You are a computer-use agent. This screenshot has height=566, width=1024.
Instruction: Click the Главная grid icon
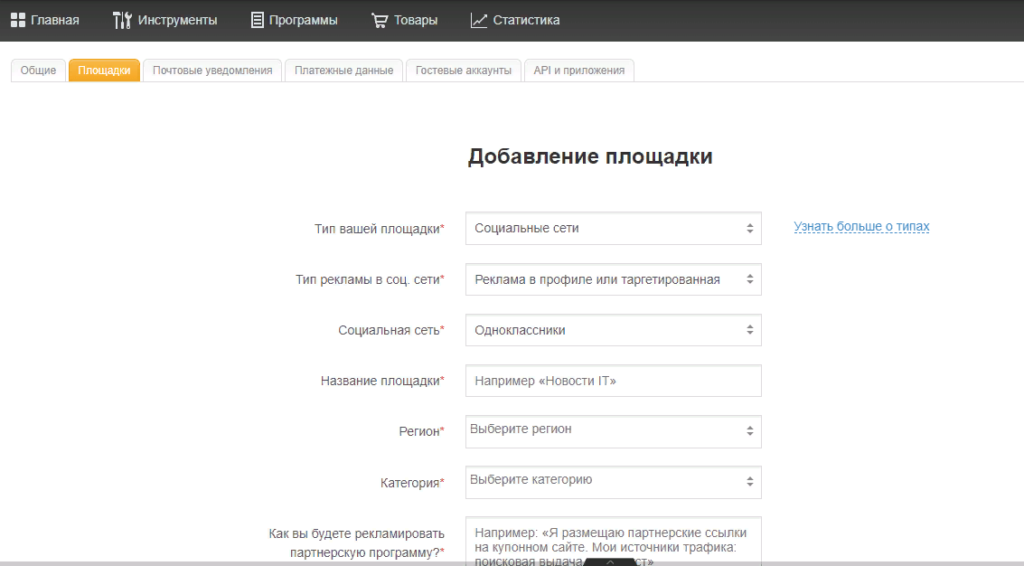[x=18, y=20]
